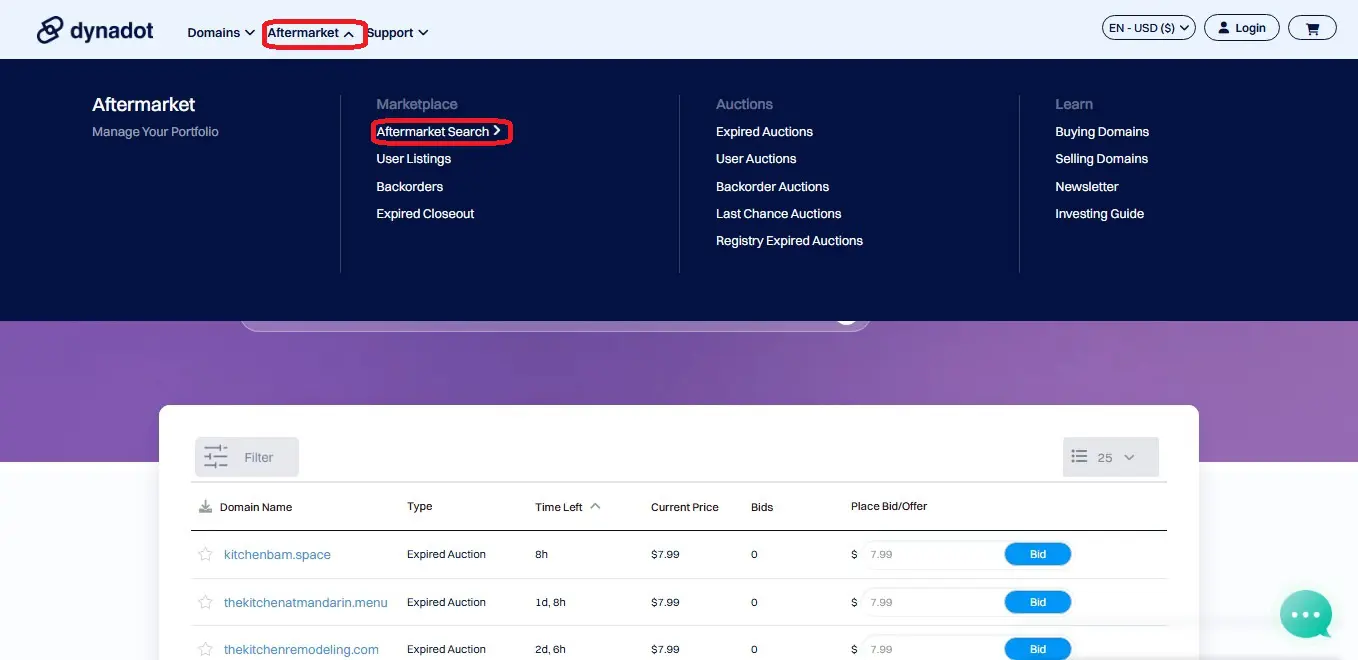Bid on thekitchenatmandarin.menu

[1037, 602]
